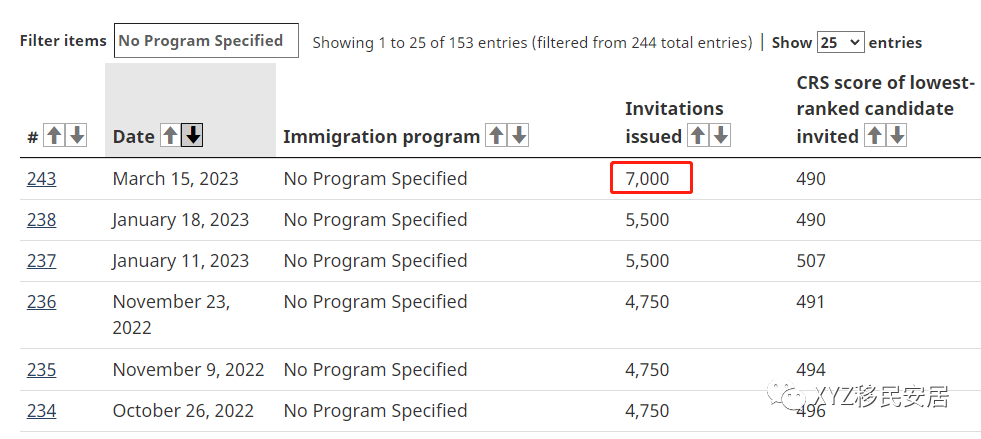The height and width of the screenshot is (439, 981).
Task: Open draw number 236 link
Action: pos(41,302)
